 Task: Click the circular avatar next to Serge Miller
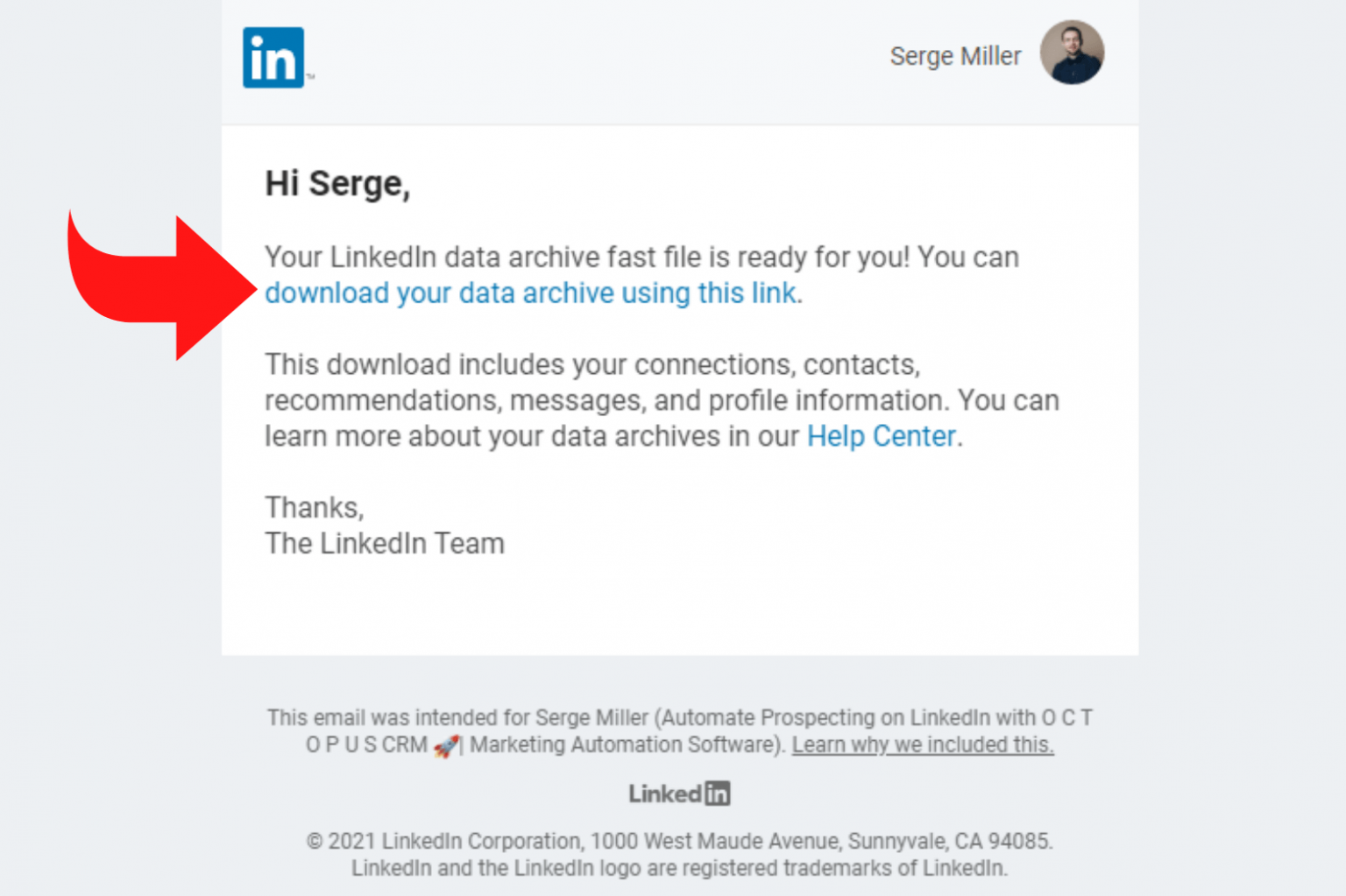click(x=1072, y=53)
